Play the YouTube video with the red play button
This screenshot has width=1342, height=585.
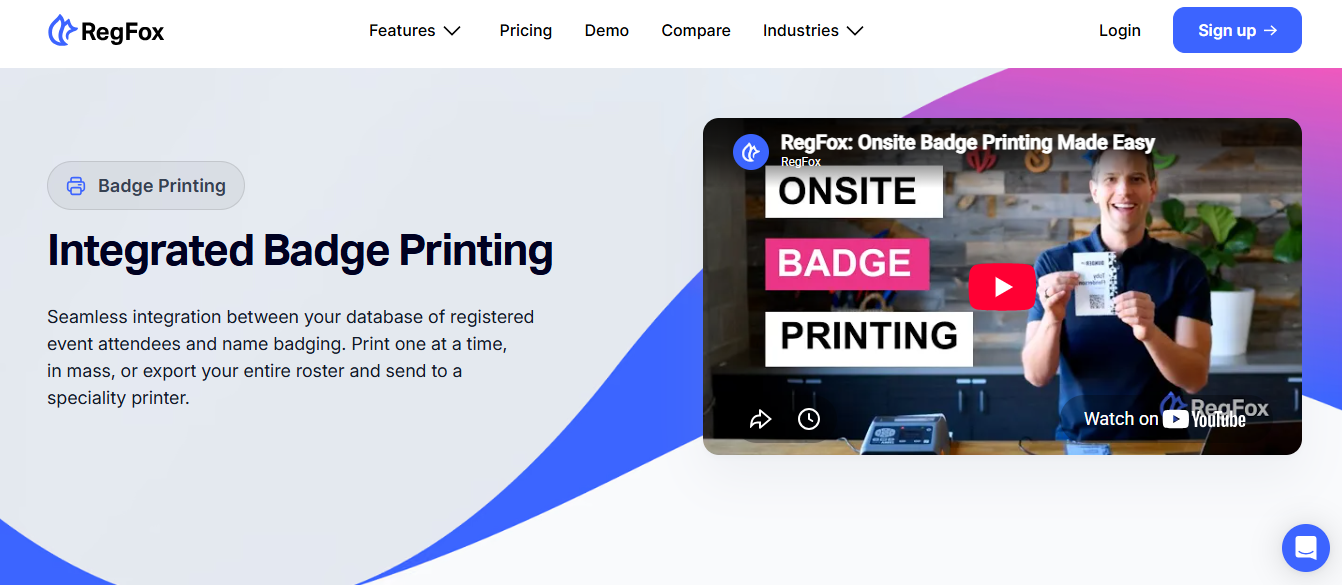click(x=1002, y=287)
